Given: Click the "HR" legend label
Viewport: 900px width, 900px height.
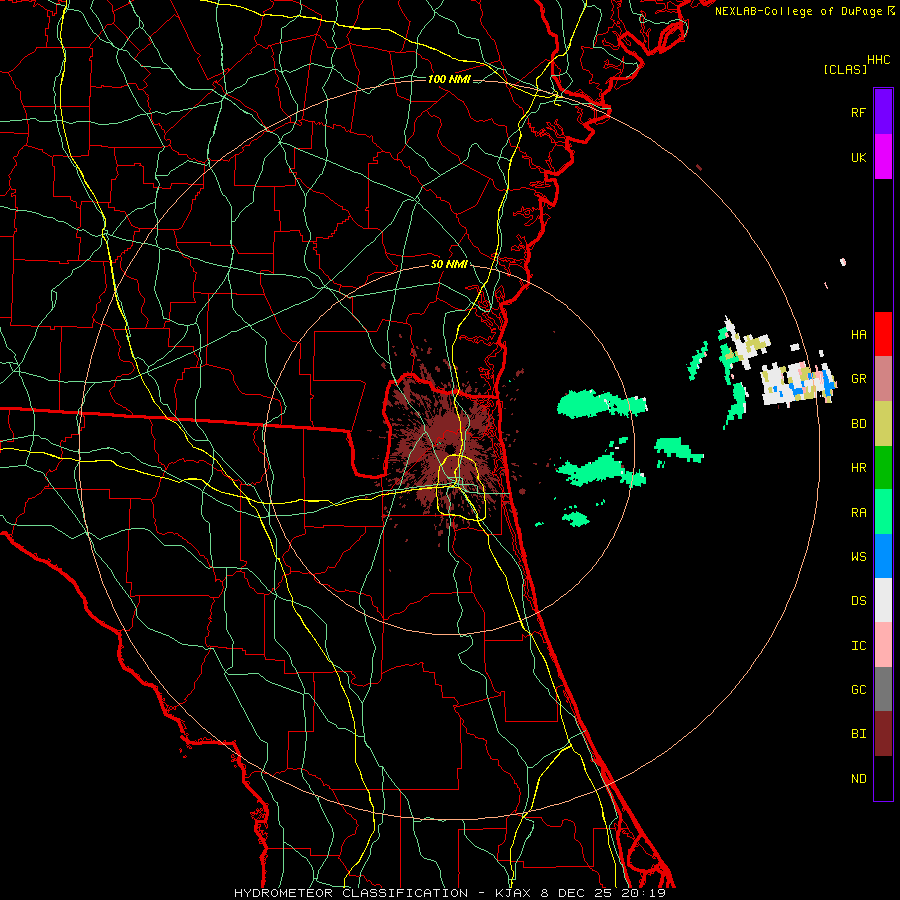Looking at the screenshot, I should point(858,468).
